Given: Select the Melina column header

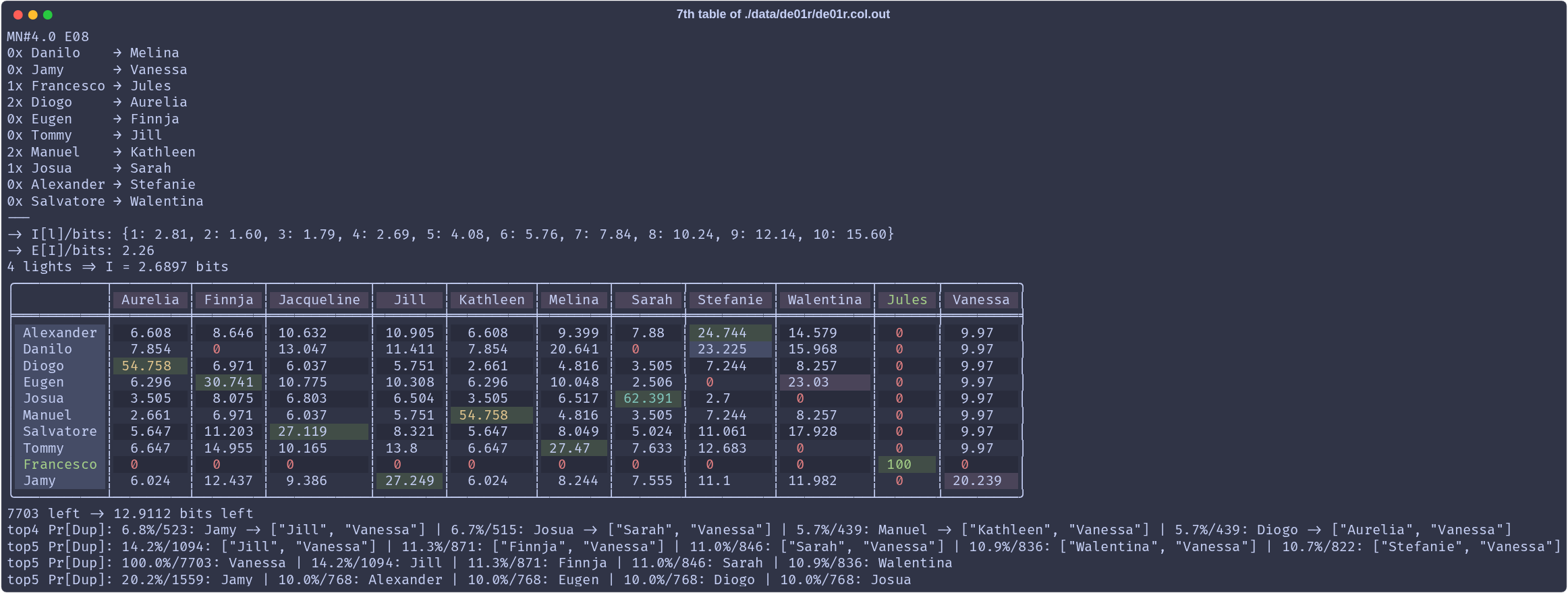Looking at the screenshot, I should pos(574,300).
